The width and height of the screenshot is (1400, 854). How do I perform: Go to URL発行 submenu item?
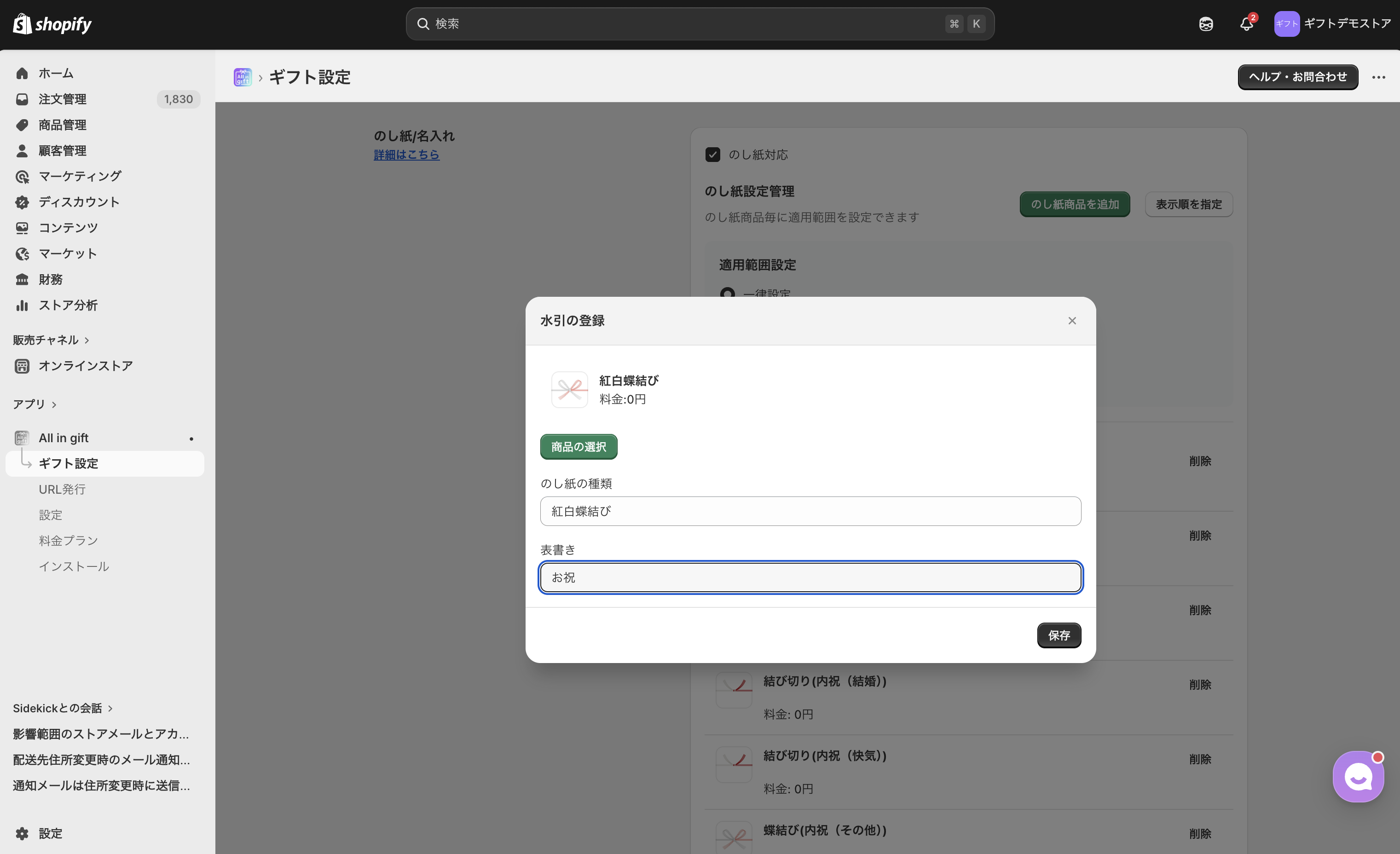pos(62,489)
